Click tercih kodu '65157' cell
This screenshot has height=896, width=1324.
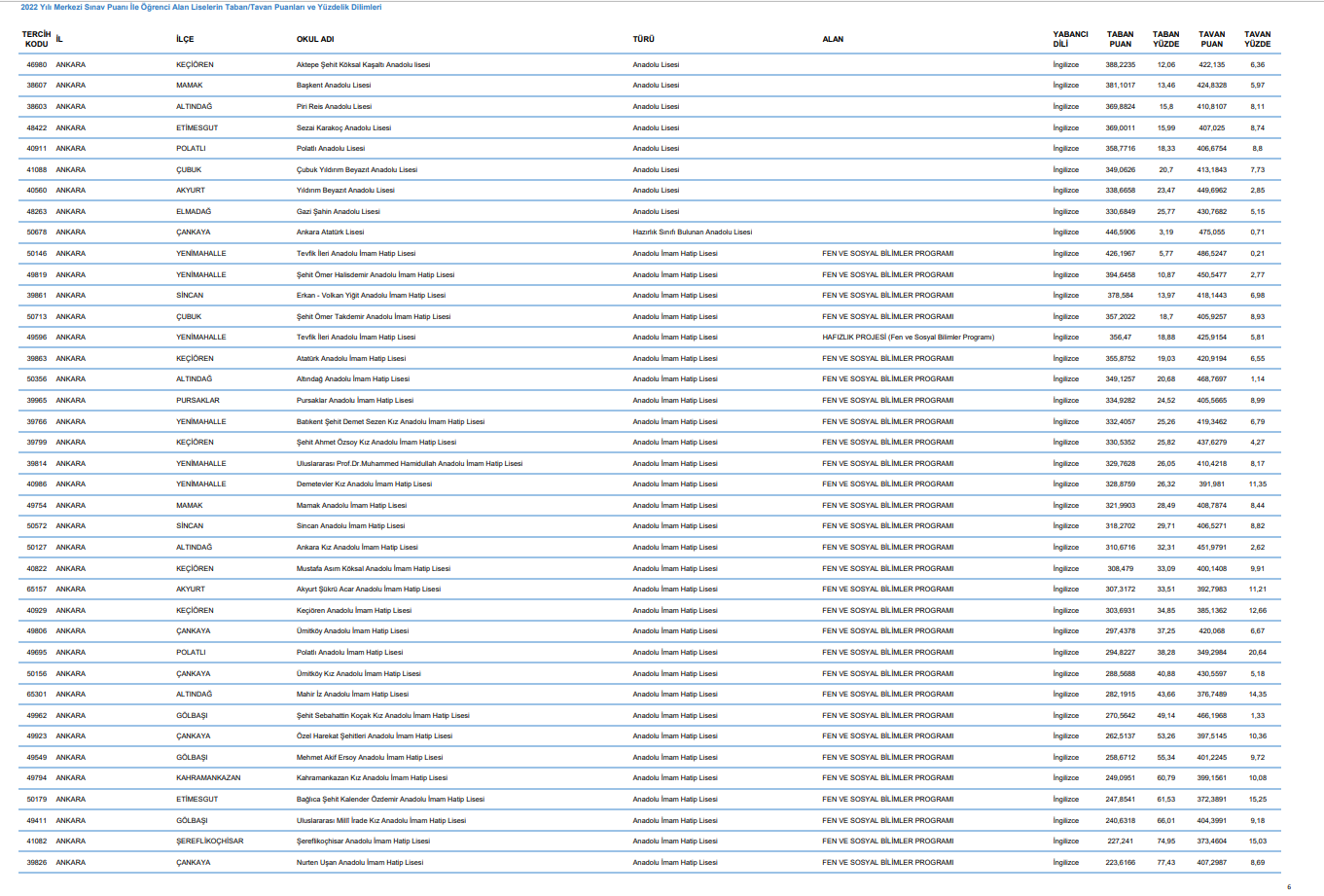click(x=36, y=590)
